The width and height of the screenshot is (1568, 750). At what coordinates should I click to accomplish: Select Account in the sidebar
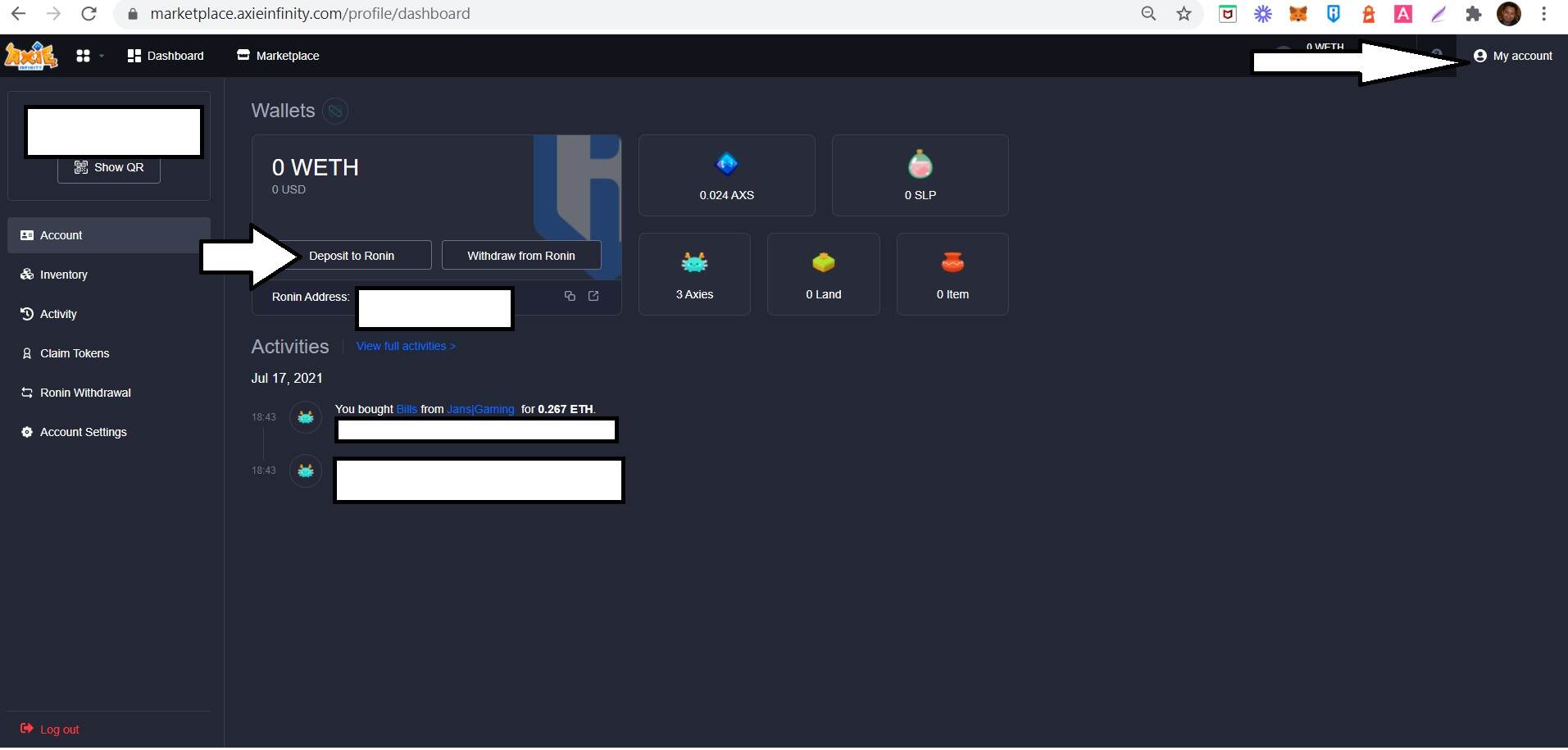109,235
